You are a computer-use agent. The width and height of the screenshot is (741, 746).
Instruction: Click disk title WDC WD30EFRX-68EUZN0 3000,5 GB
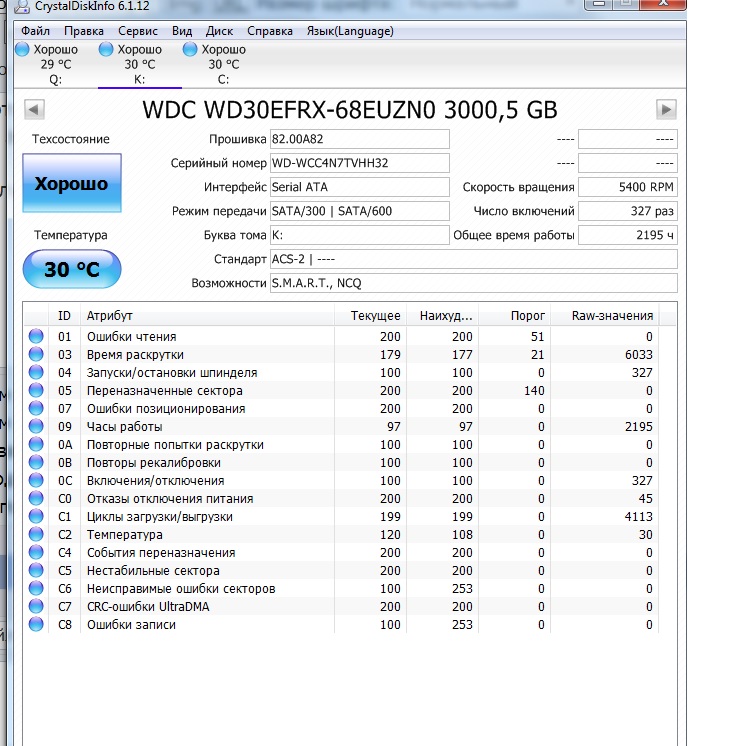point(350,110)
